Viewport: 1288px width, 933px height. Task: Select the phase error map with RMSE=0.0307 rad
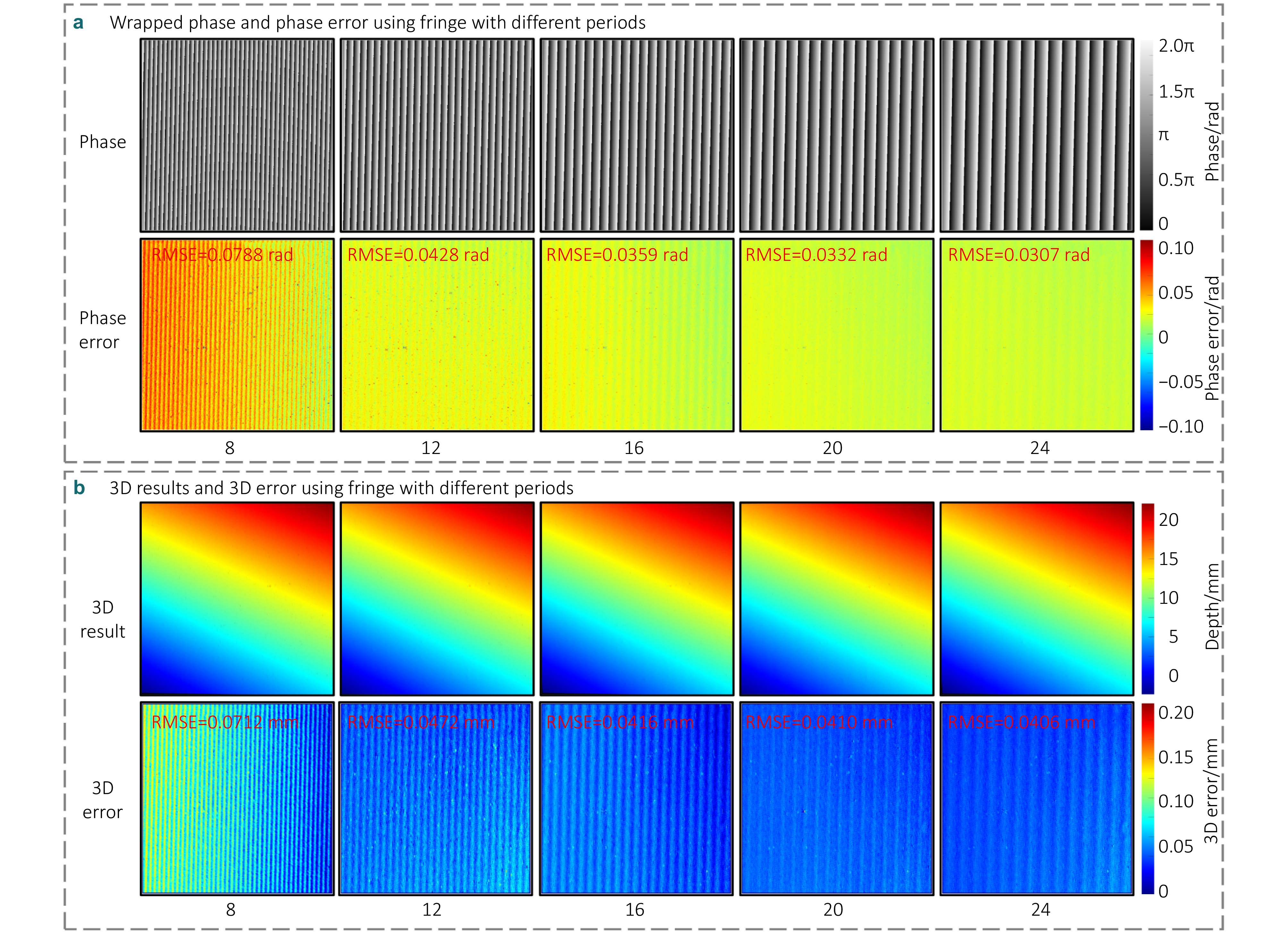(1037, 335)
